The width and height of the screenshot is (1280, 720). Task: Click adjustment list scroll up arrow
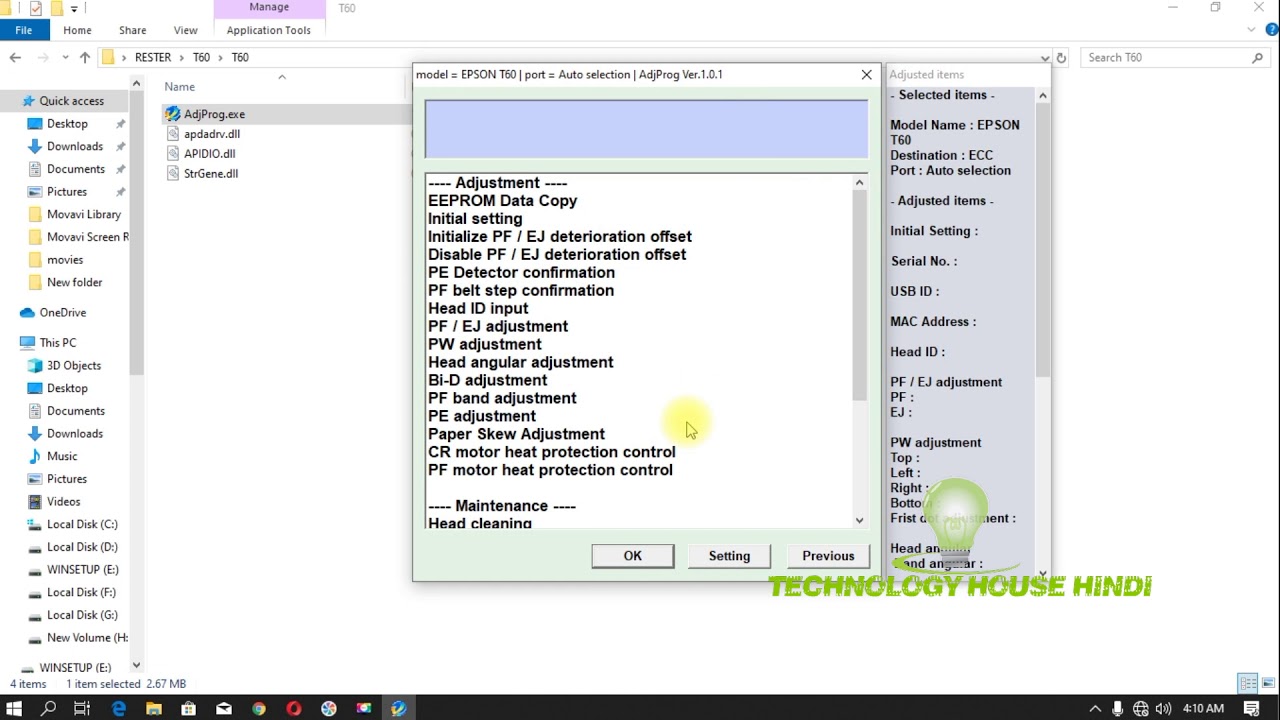[859, 182]
